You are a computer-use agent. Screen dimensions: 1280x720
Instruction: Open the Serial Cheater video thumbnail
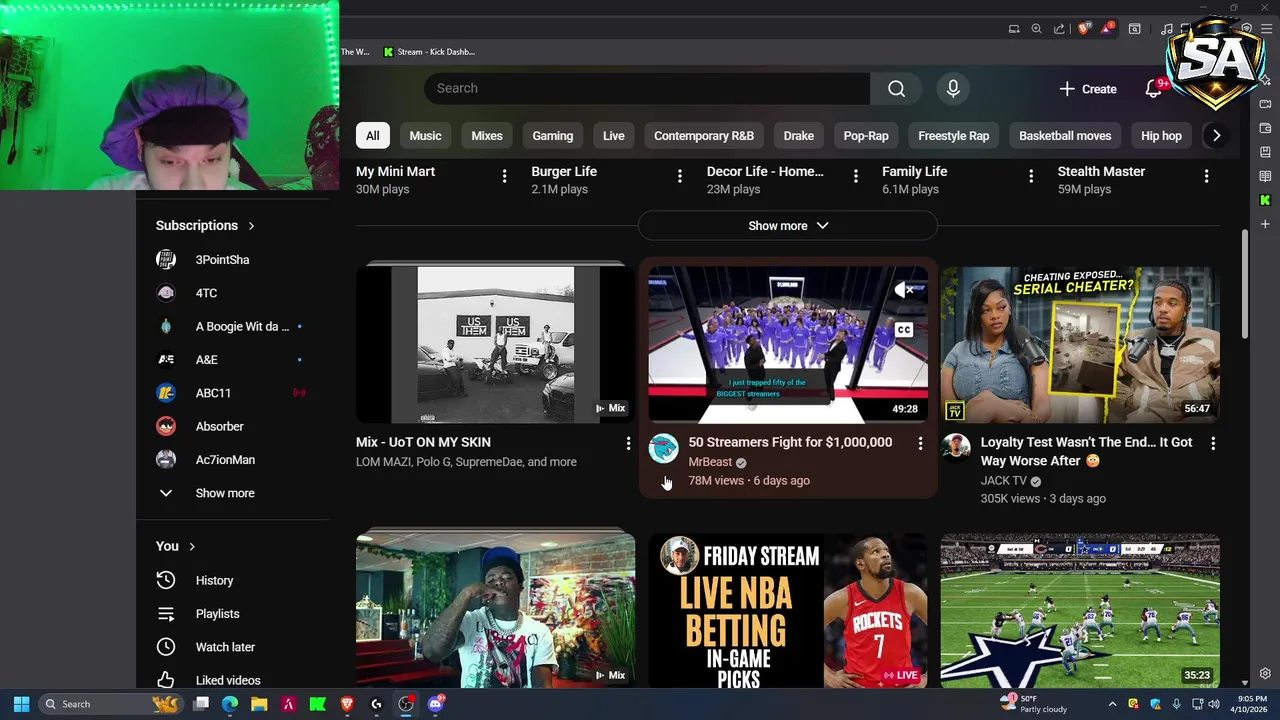pyautogui.click(x=1080, y=345)
